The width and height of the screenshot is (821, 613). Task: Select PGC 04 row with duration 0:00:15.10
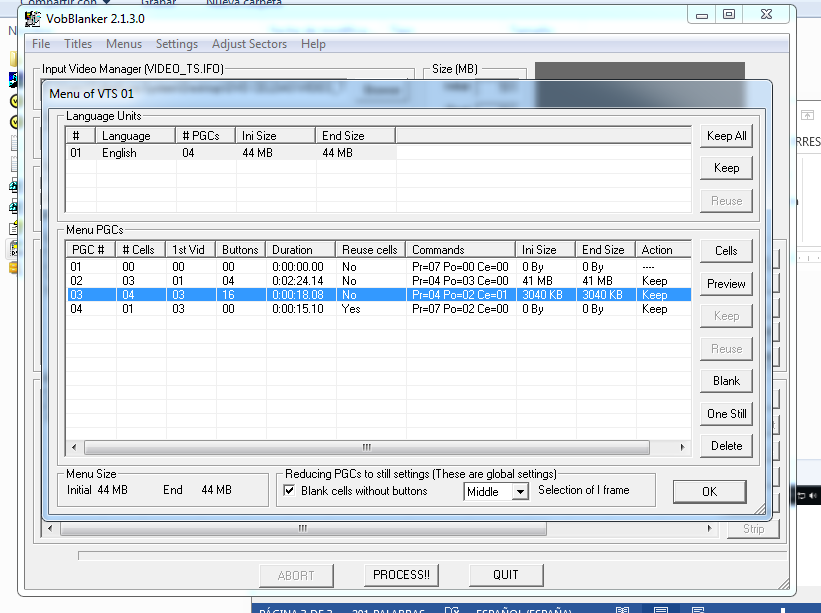click(x=378, y=309)
